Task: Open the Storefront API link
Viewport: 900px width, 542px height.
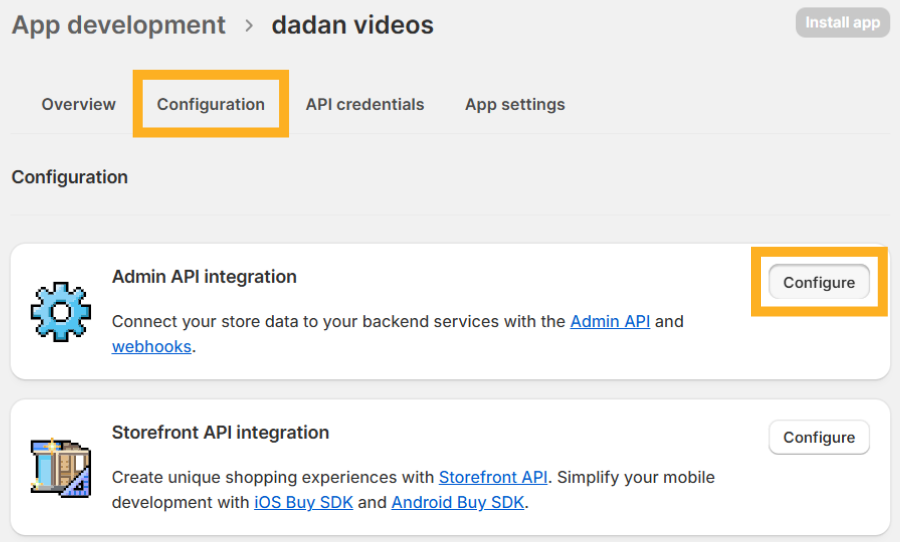Action: [x=493, y=477]
